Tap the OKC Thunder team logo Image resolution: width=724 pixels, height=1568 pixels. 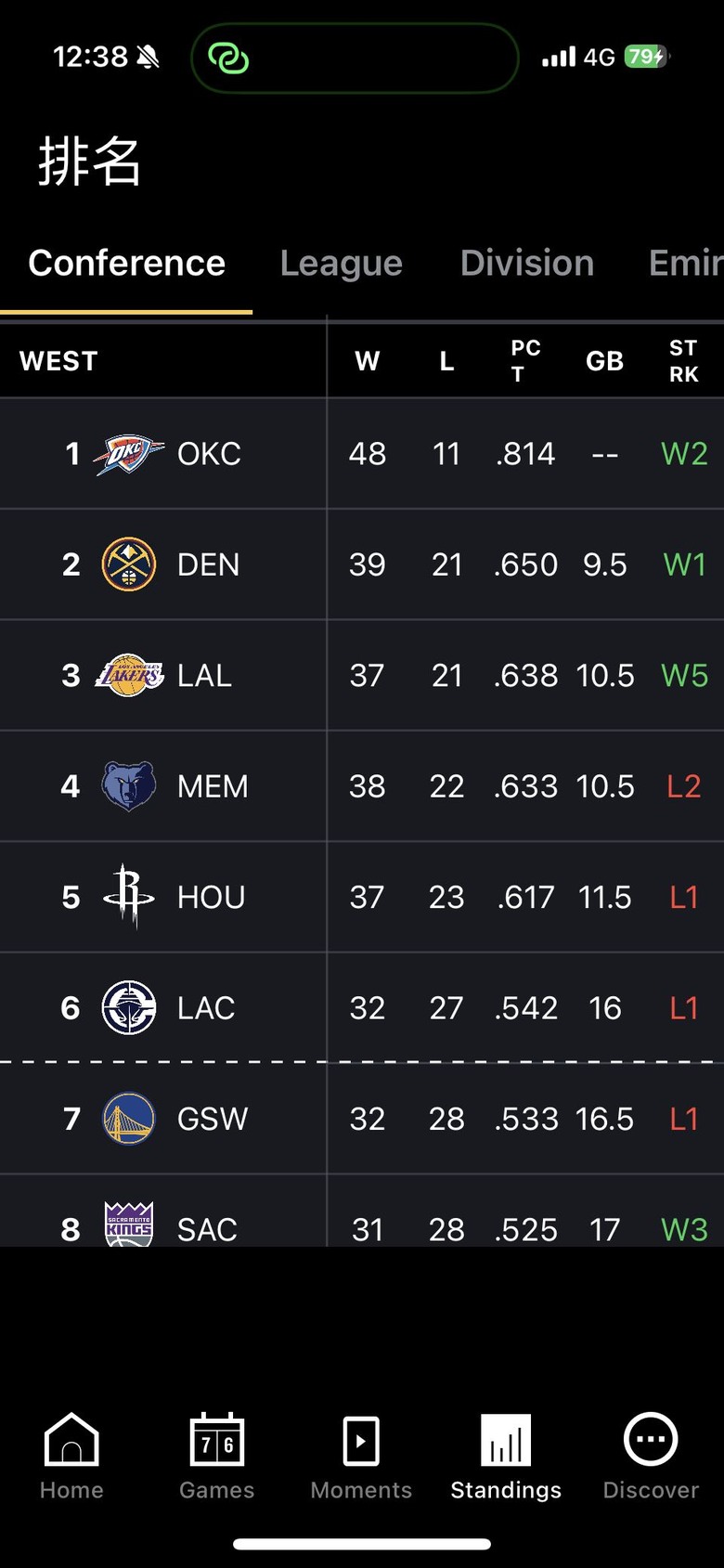128,454
